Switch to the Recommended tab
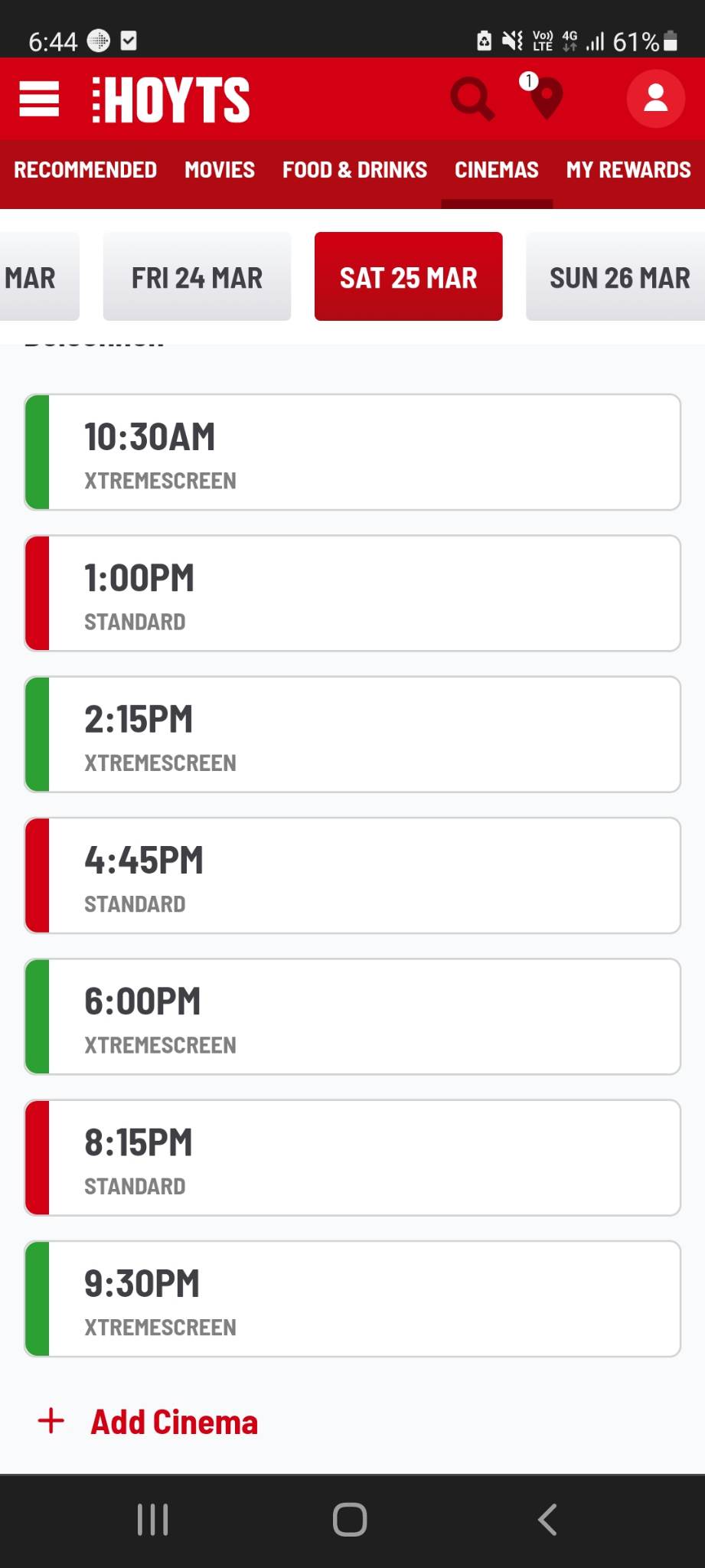This screenshot has height=1568, width=705. (85, 170)
